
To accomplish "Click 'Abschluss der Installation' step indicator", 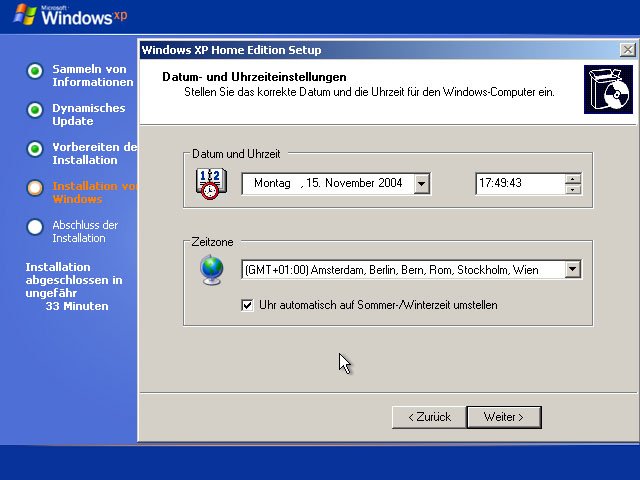I will 35,227.
